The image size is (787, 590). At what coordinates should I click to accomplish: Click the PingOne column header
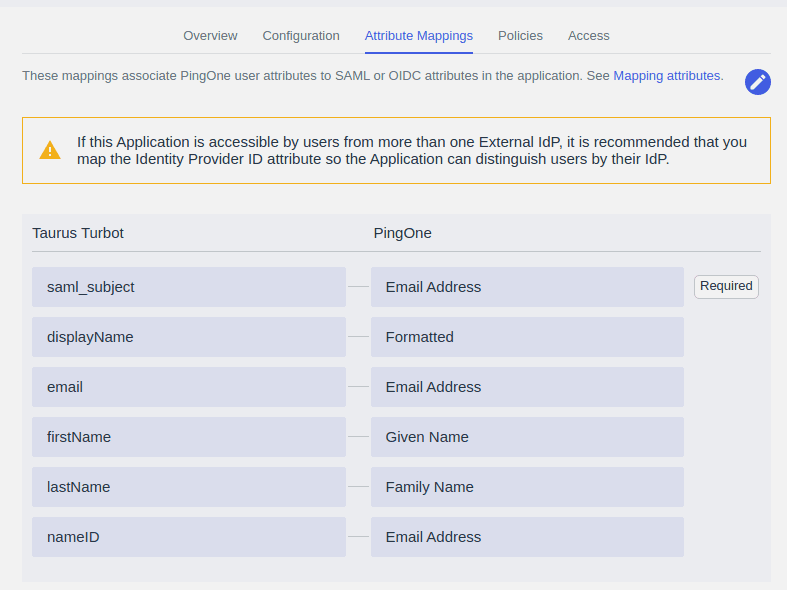[403, 233]
